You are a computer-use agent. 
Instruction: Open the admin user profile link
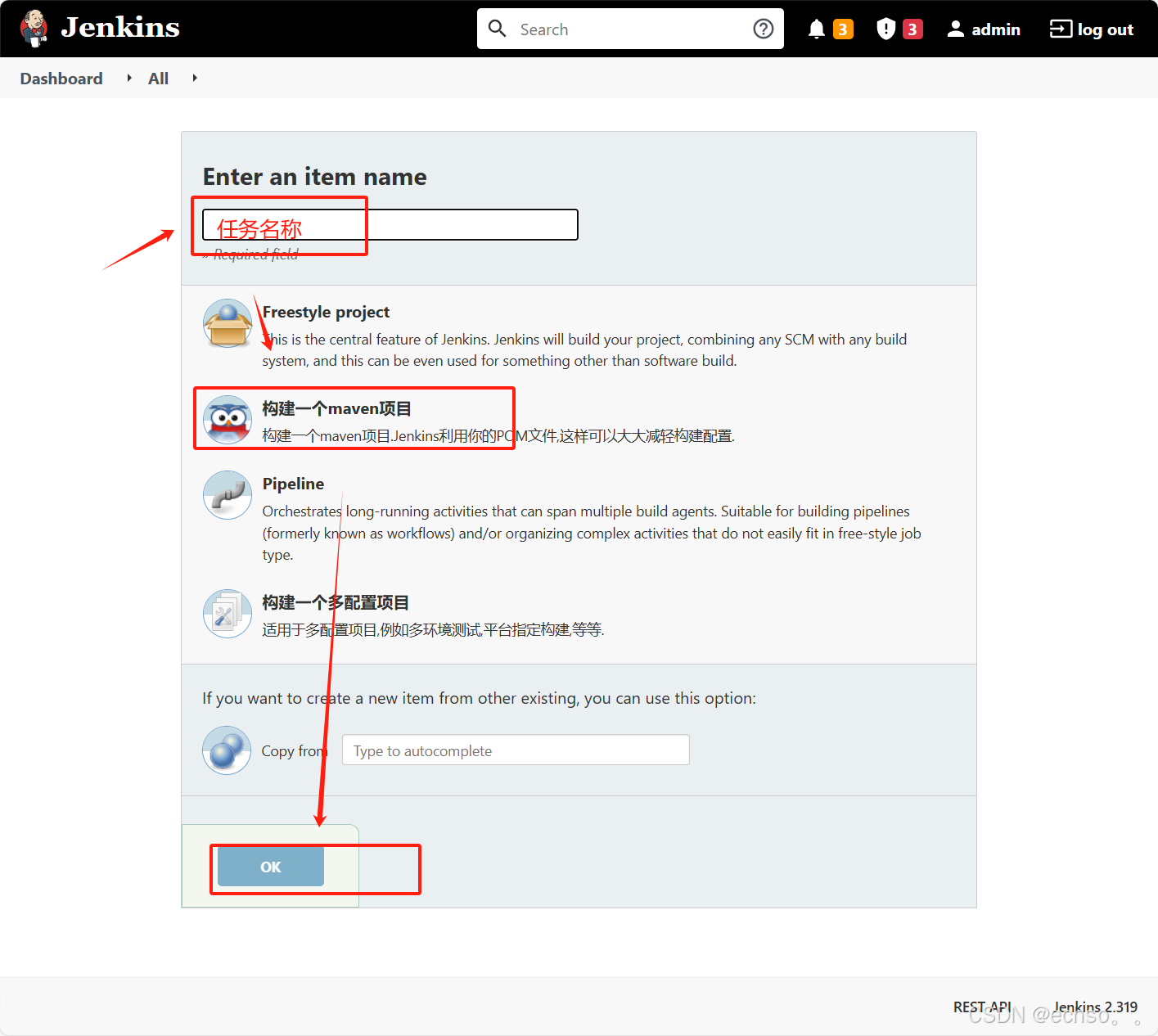[995, 29]
